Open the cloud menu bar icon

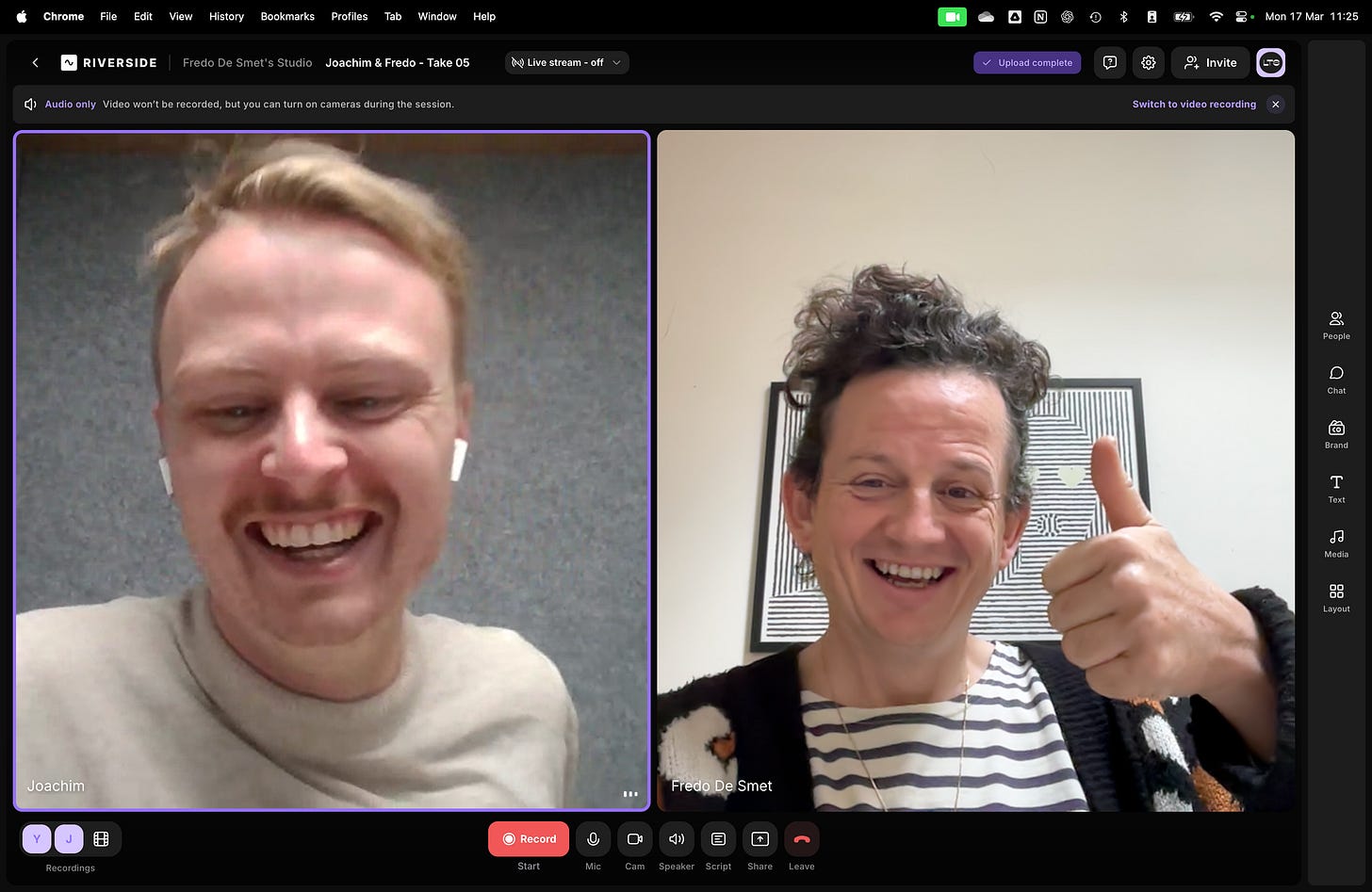[986, 16]
